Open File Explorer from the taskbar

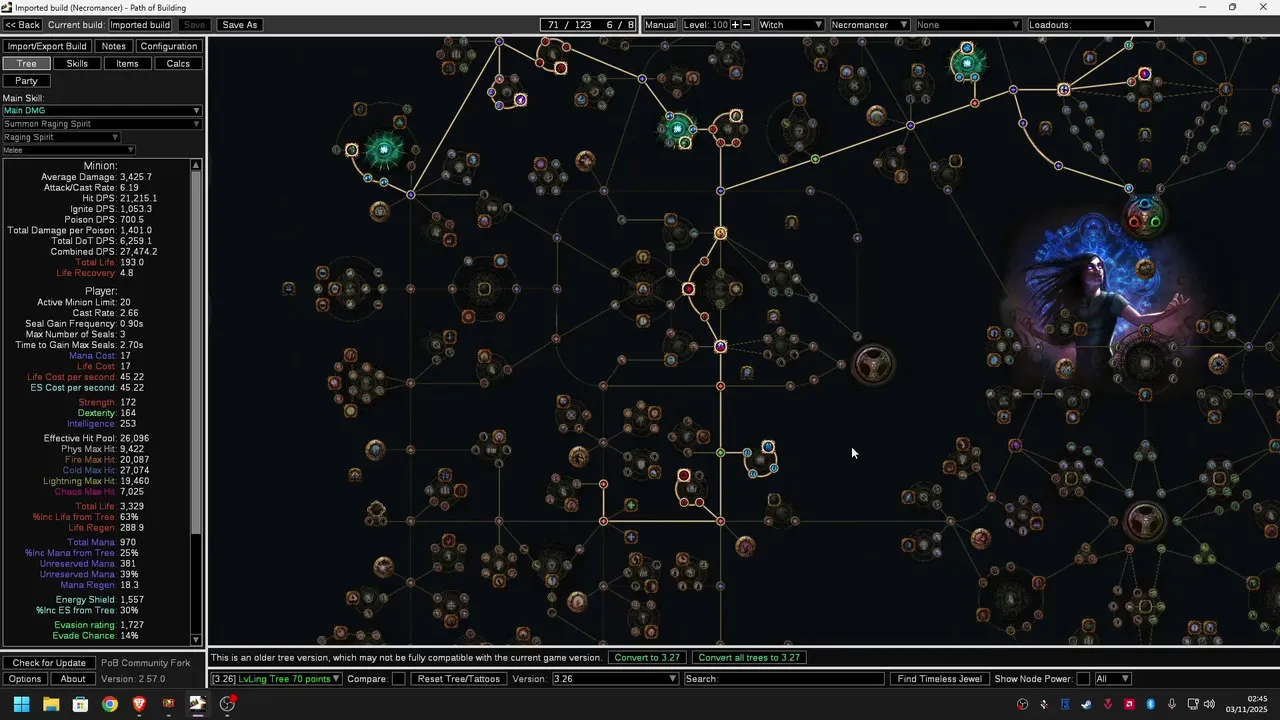[x=51, y=704]
